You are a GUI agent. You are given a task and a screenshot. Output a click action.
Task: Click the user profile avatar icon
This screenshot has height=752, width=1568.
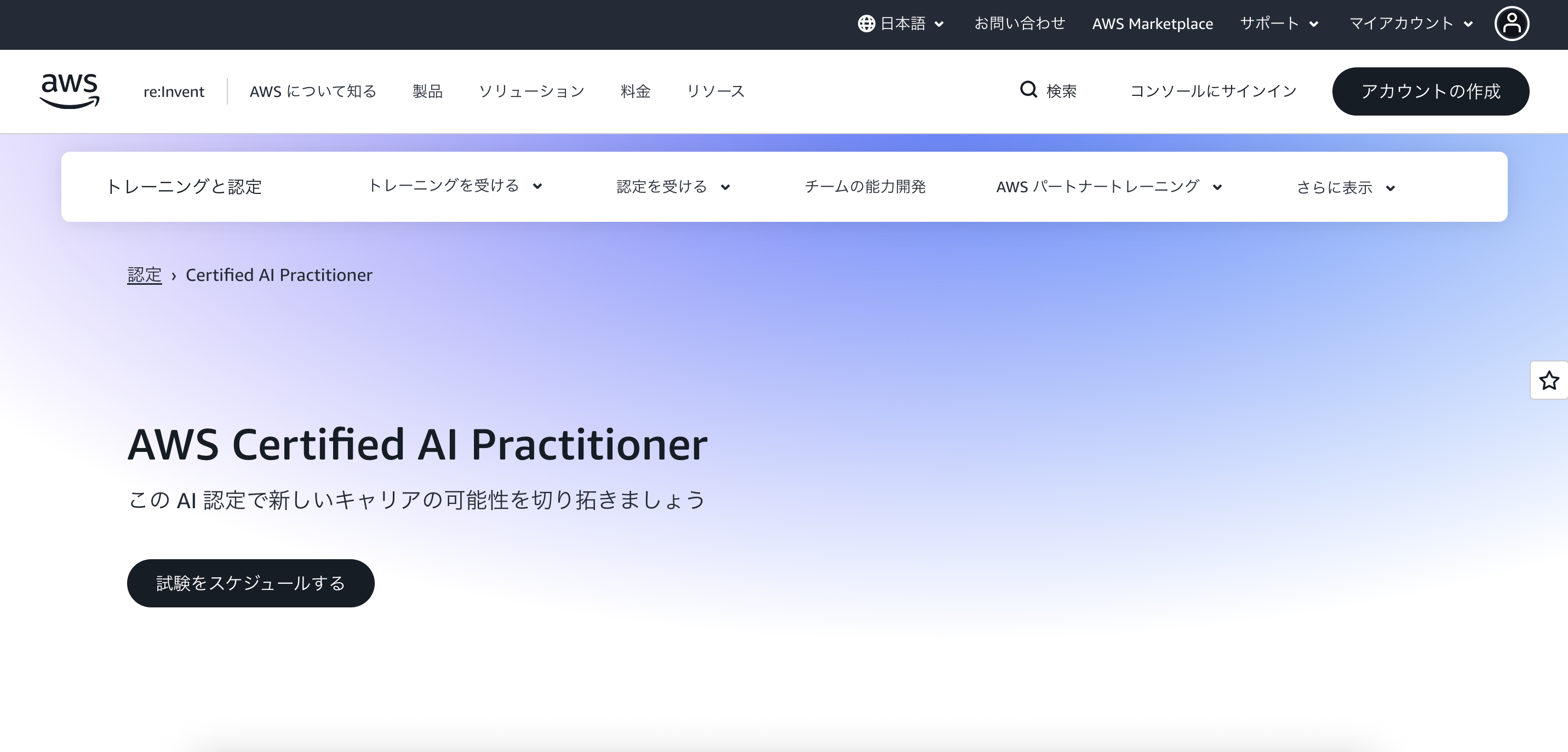click(1512, 24)
